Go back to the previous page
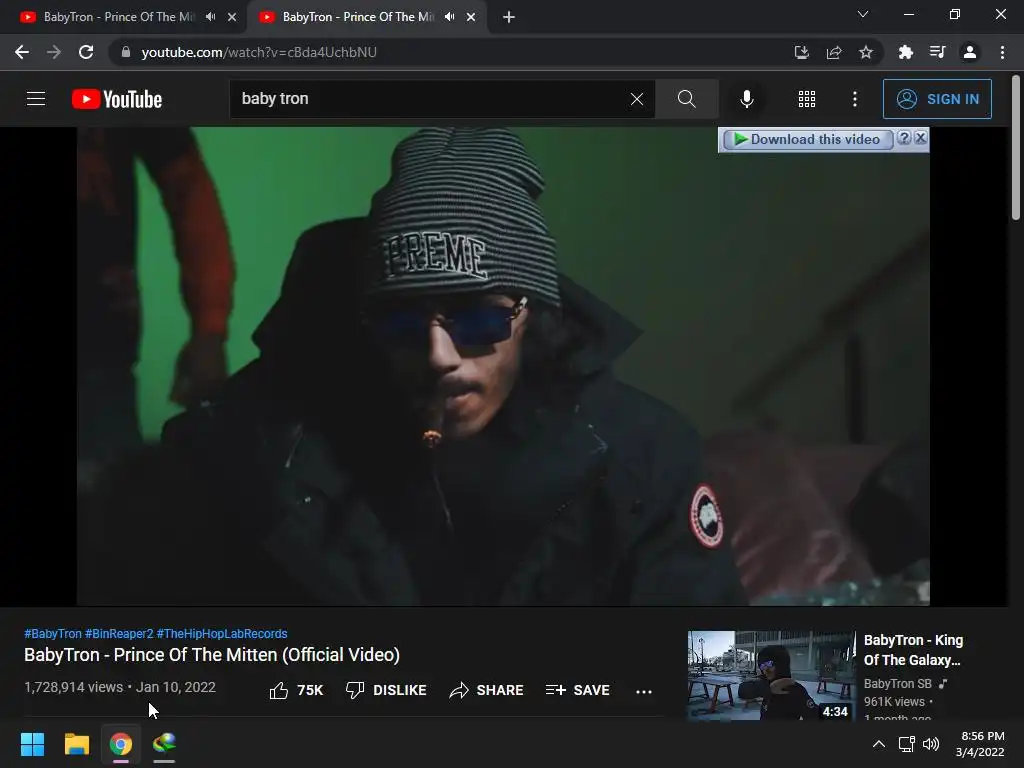The width and height of the screenshot is (1024, 768). [22, 52]
